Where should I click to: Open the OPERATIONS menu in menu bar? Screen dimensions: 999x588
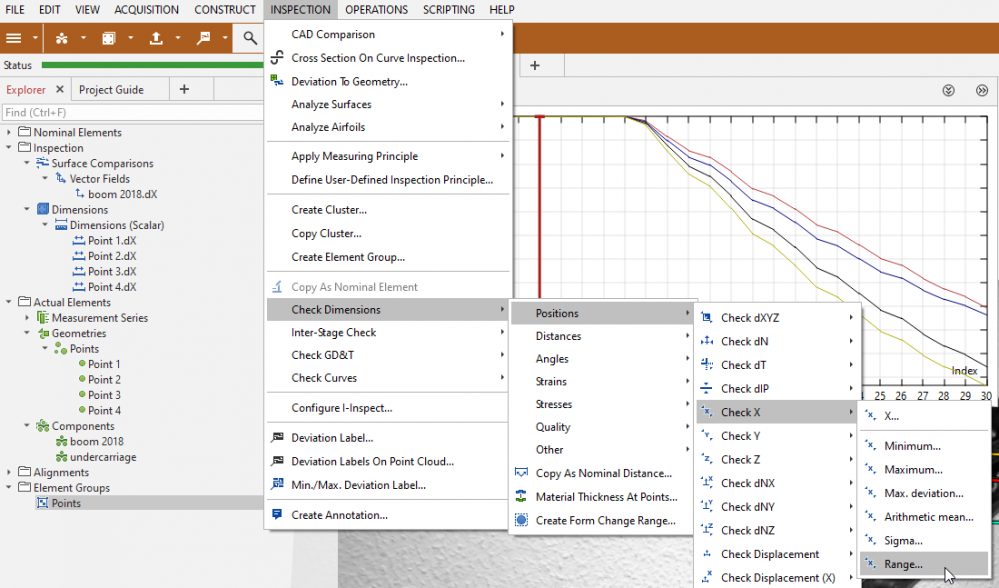click(376, 10)
